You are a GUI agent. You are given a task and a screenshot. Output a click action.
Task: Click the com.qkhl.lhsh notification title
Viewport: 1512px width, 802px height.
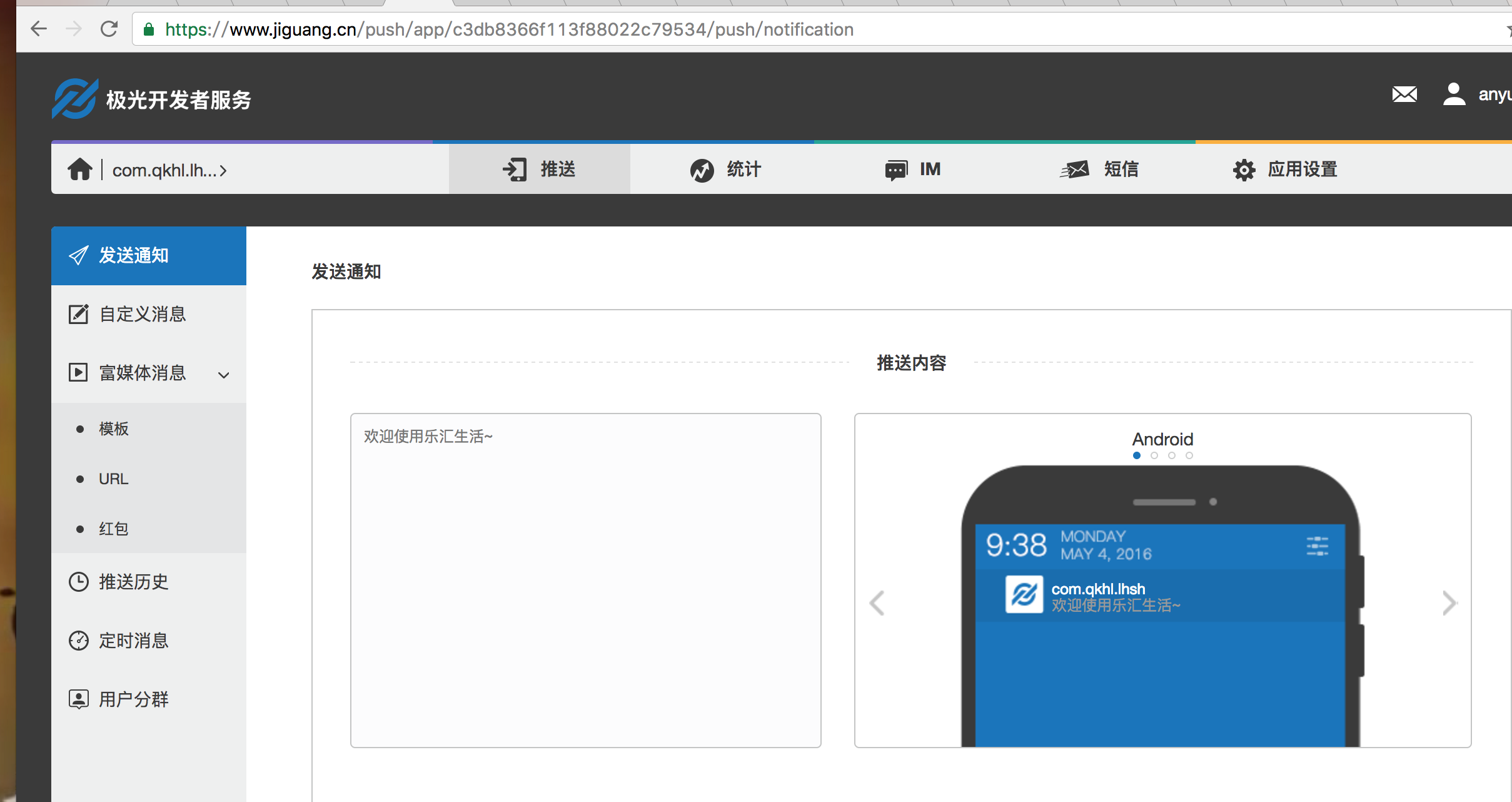click(x=1098, y=589)
